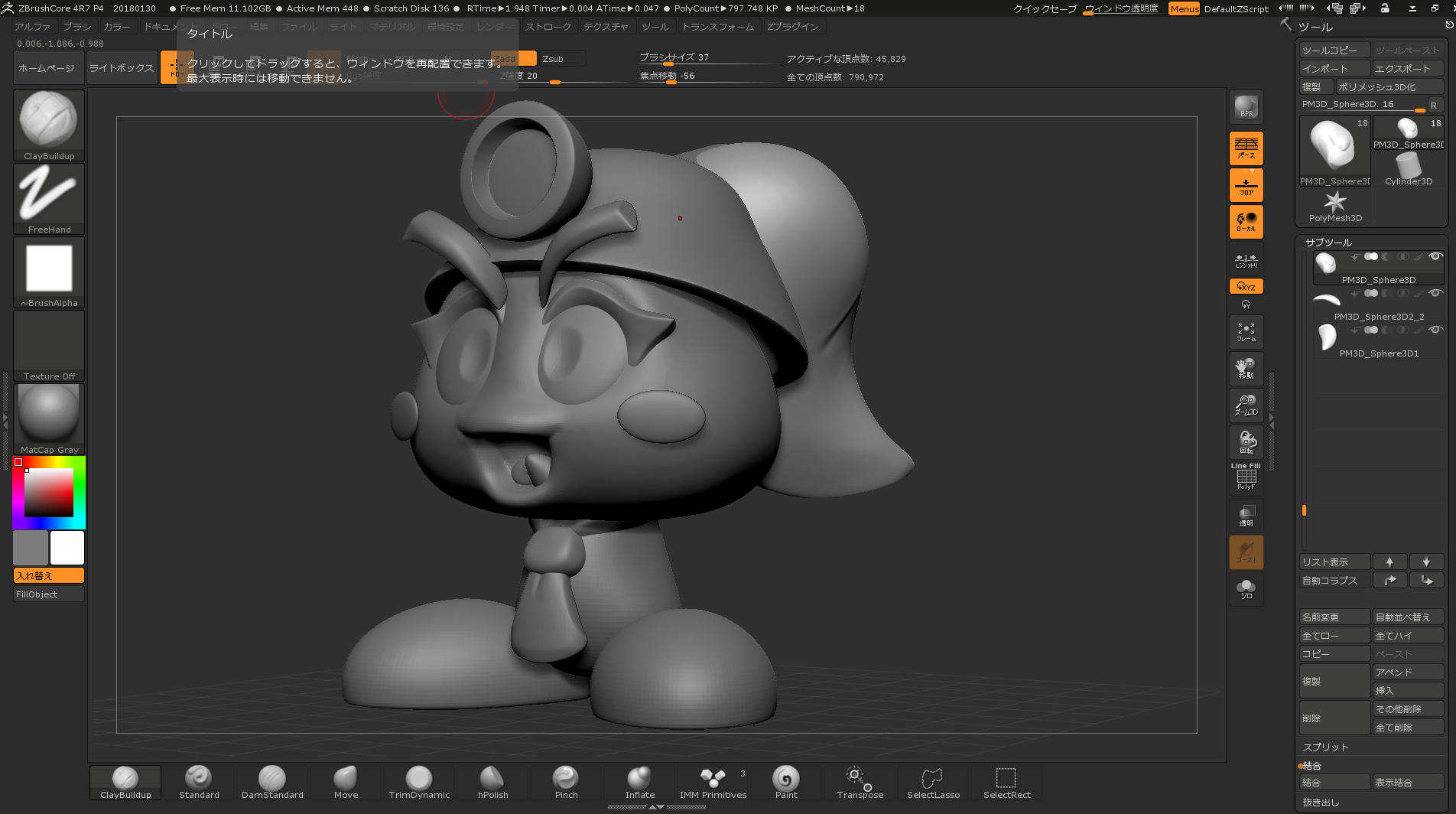1456x814 pixels.
Task: Toggle perspective (パース) view button
Action: (1246, 148)
